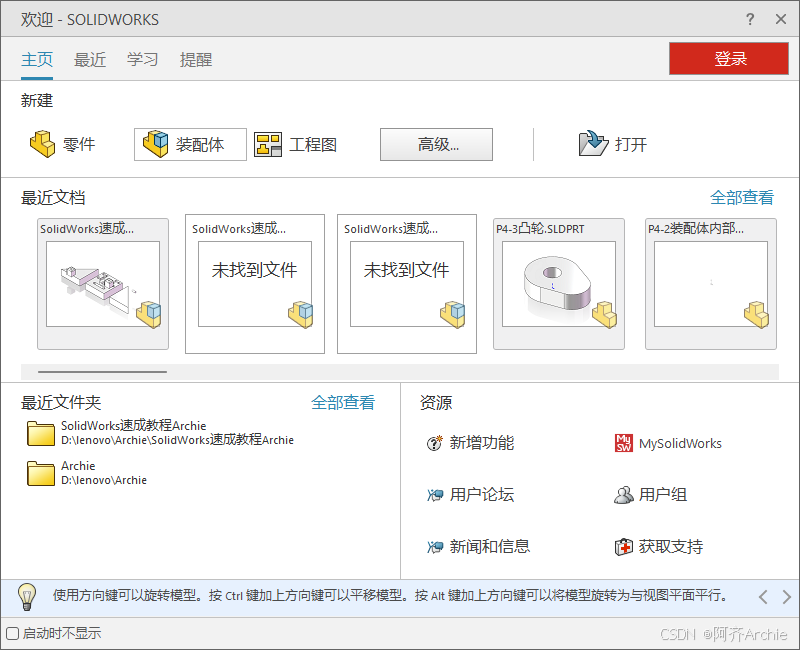Switch to the 最近 tab

90,60
